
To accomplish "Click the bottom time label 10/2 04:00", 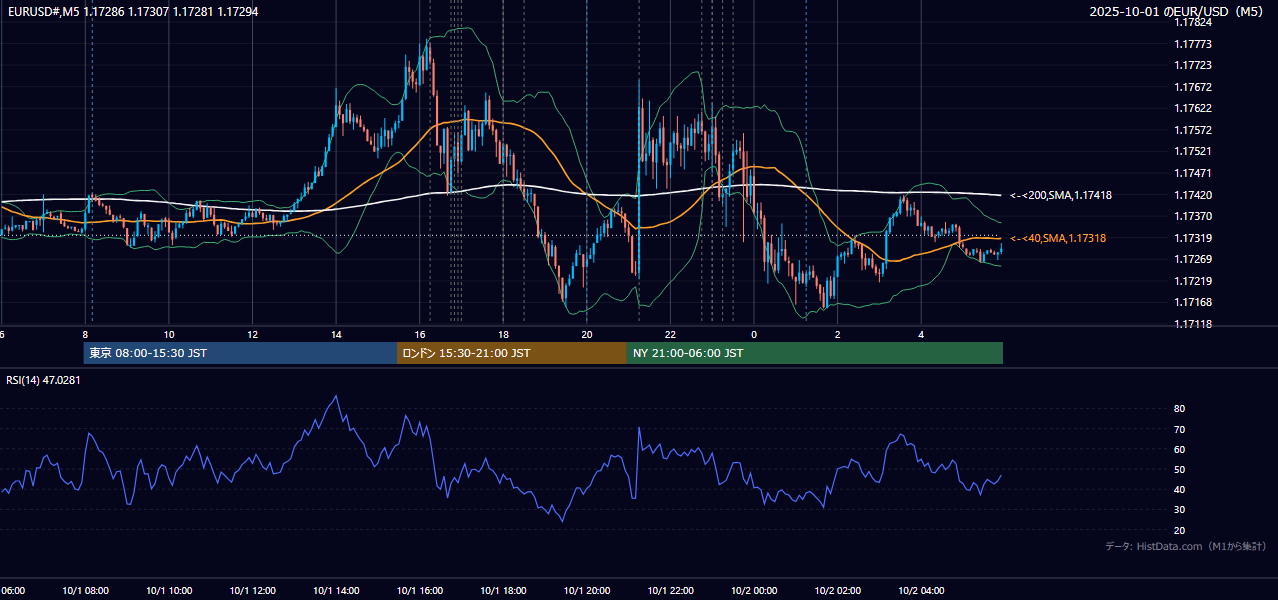I will click(922, 591).
